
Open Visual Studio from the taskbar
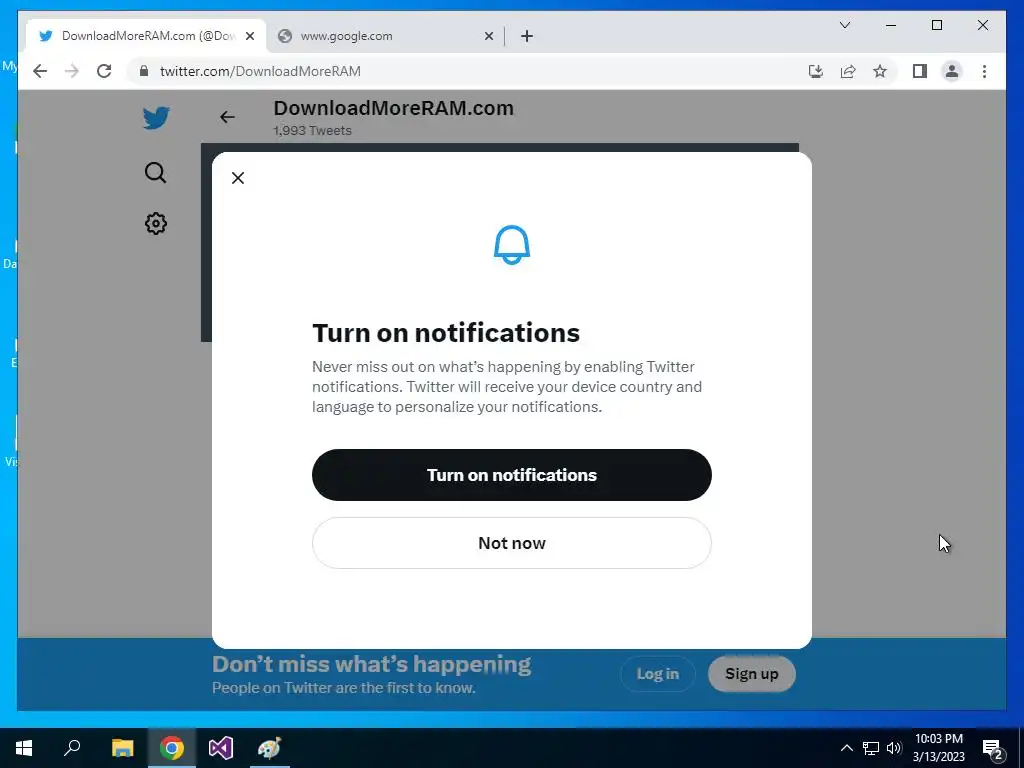point(221,748)
